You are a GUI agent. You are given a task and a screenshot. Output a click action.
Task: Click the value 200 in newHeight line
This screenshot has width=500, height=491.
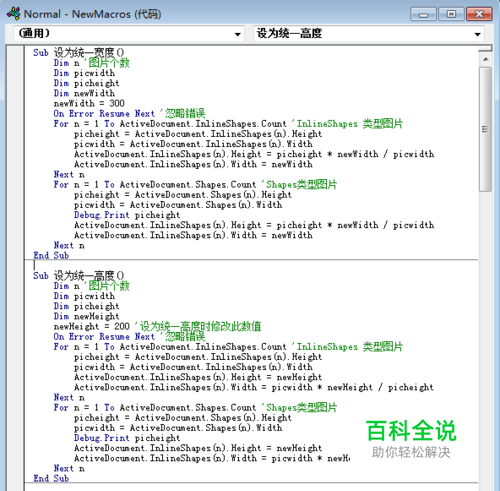(x=122, y=326)
